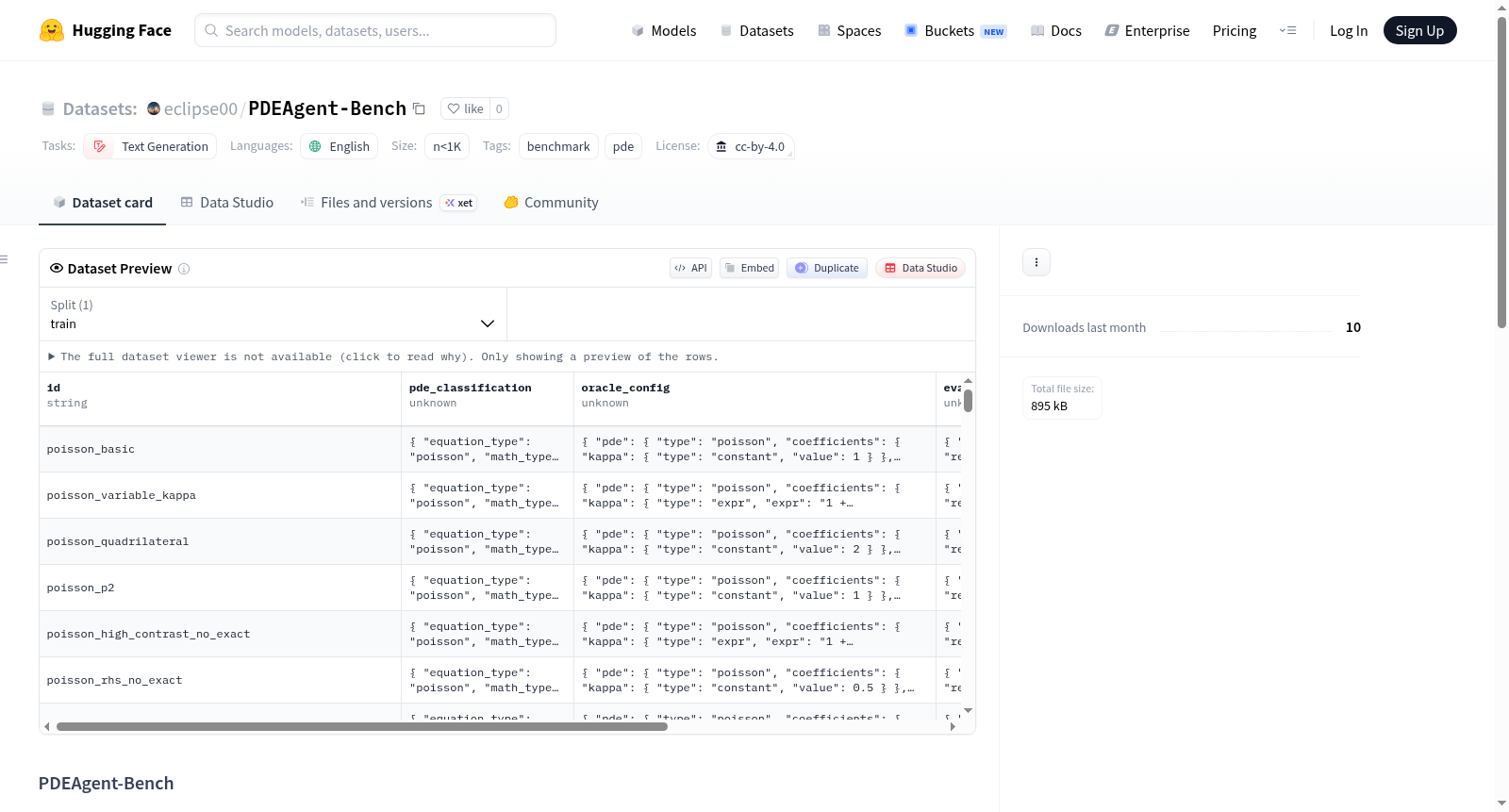
Task: Switch to the Dataset card tab
Action: point(103,202)
